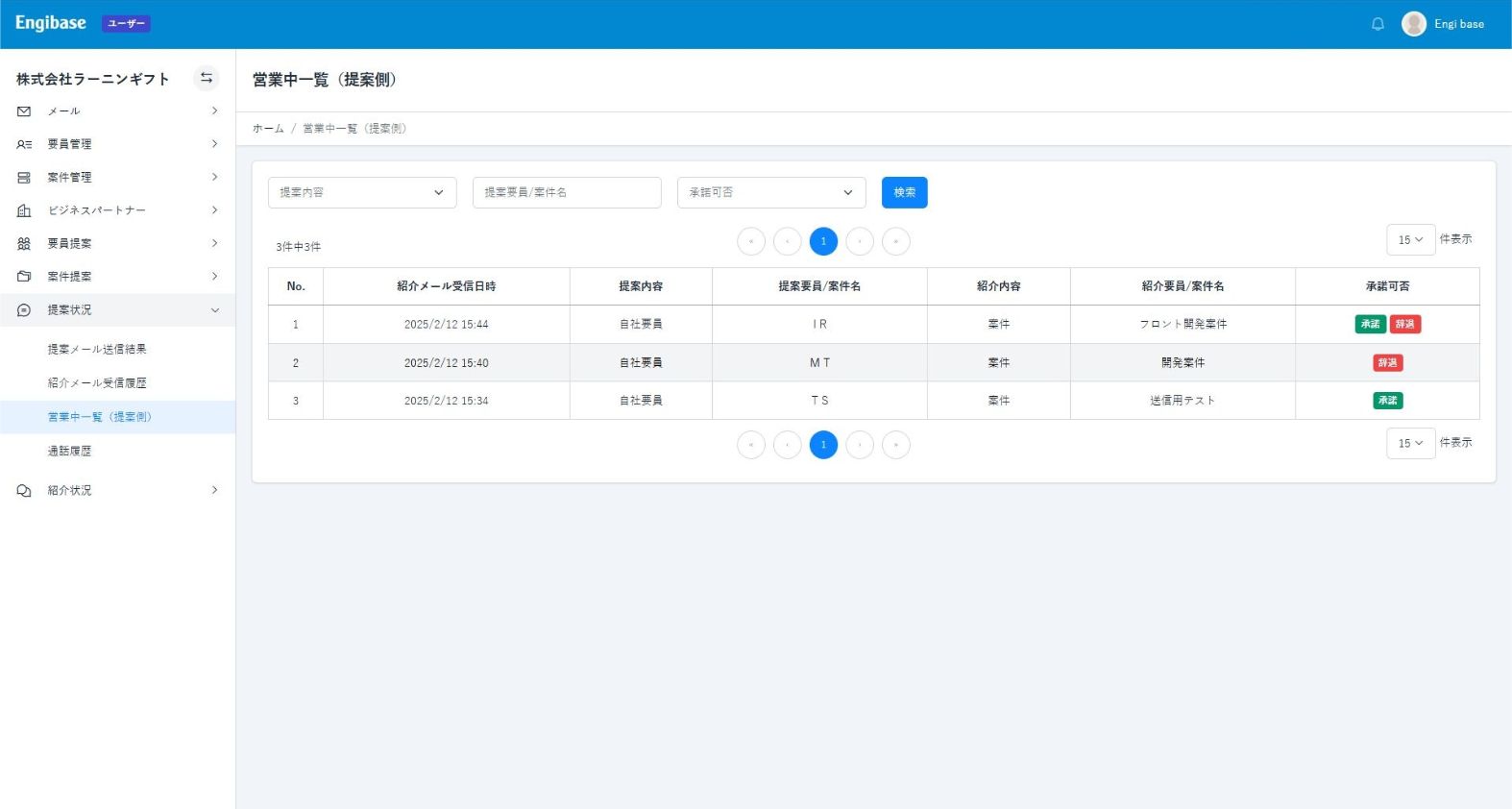Click the ホーム breadcrumb link
The width and height of the screenshot is (1512, 809).
tap(268, 129)
